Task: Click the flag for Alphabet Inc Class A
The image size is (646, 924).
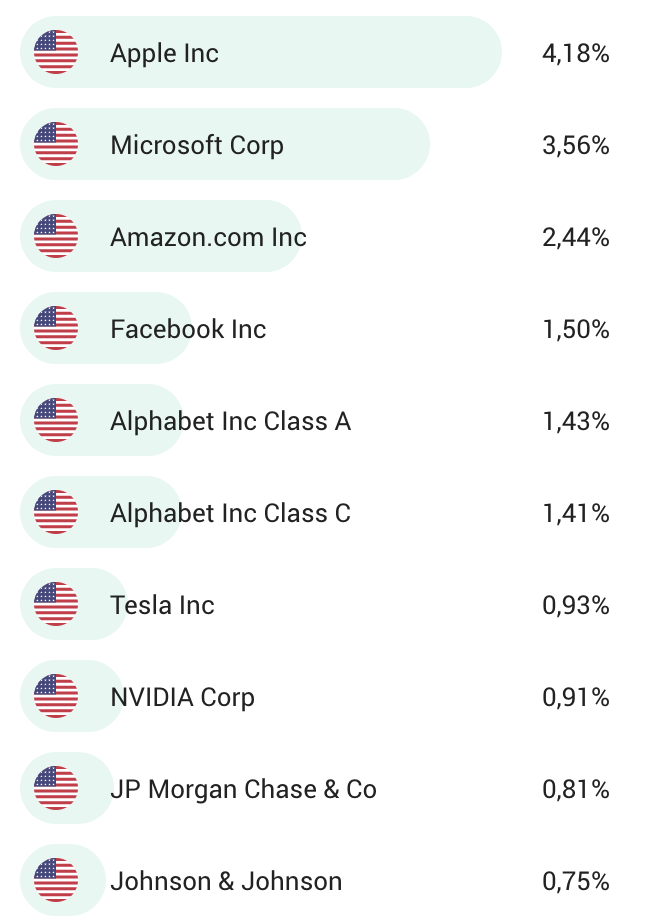Action: (x=56, y=420)
